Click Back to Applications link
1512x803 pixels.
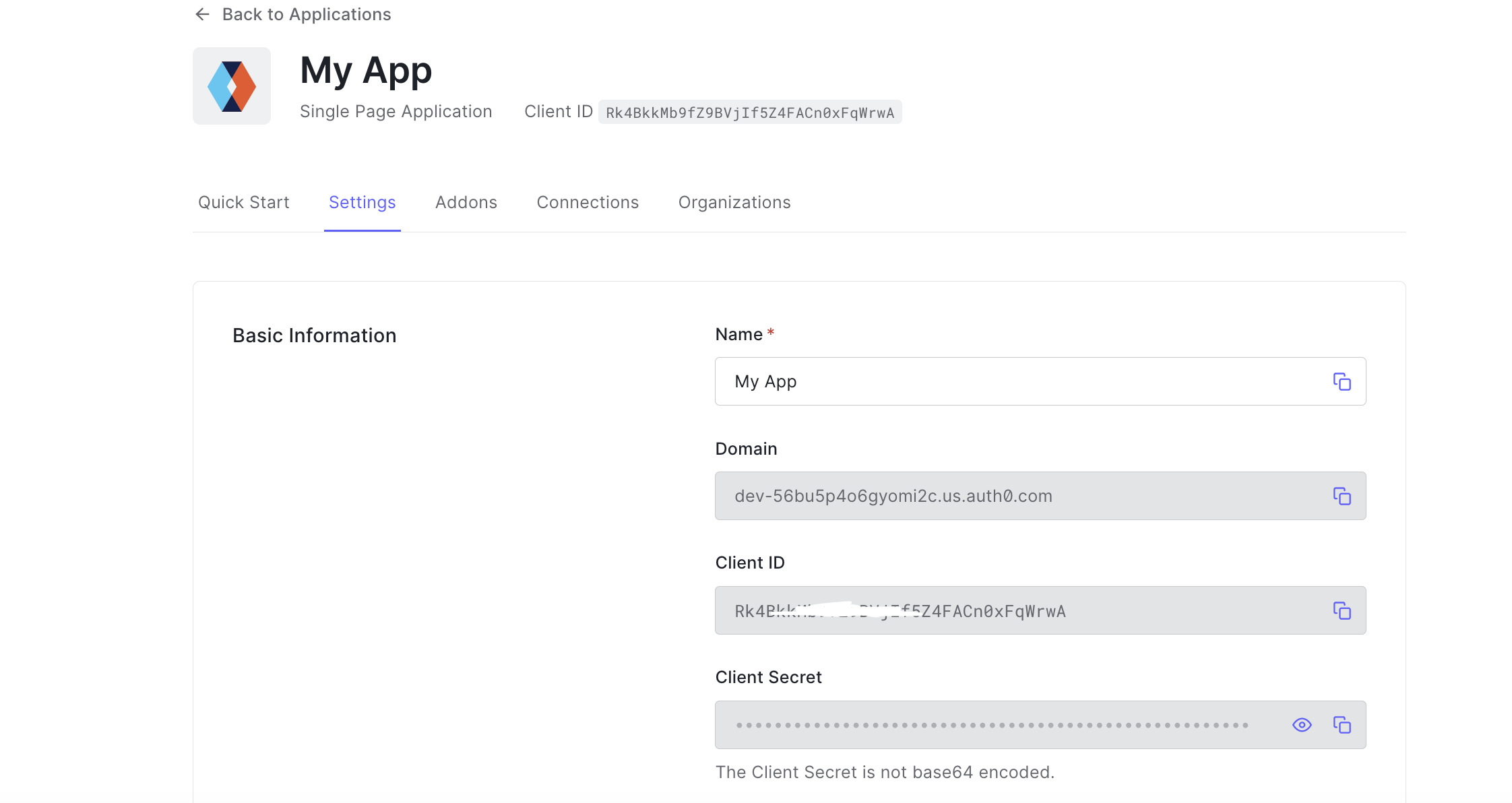[x=306, y=14]
